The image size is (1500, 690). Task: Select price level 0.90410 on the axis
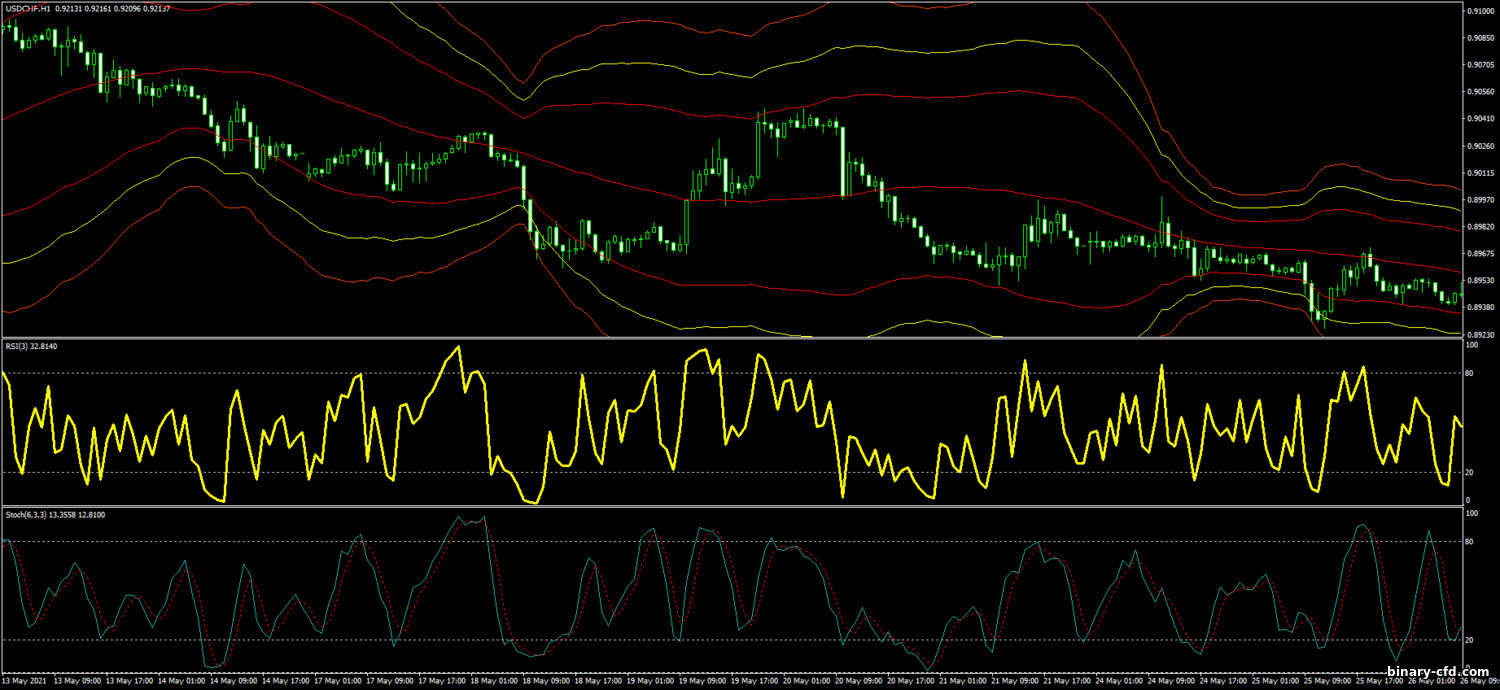[x=1479, y=119]
